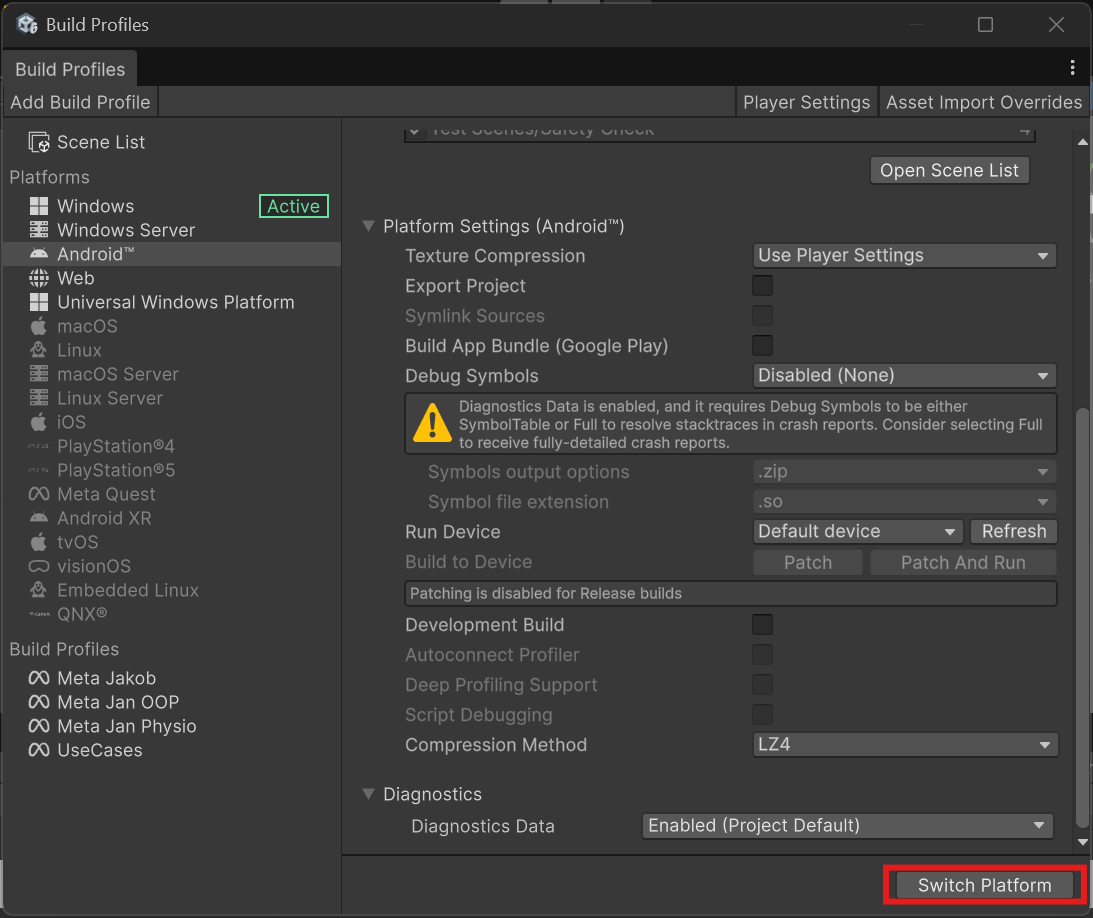Click the Web globe icon
This screenshot has width=1093, height=918.
(39, 278)
